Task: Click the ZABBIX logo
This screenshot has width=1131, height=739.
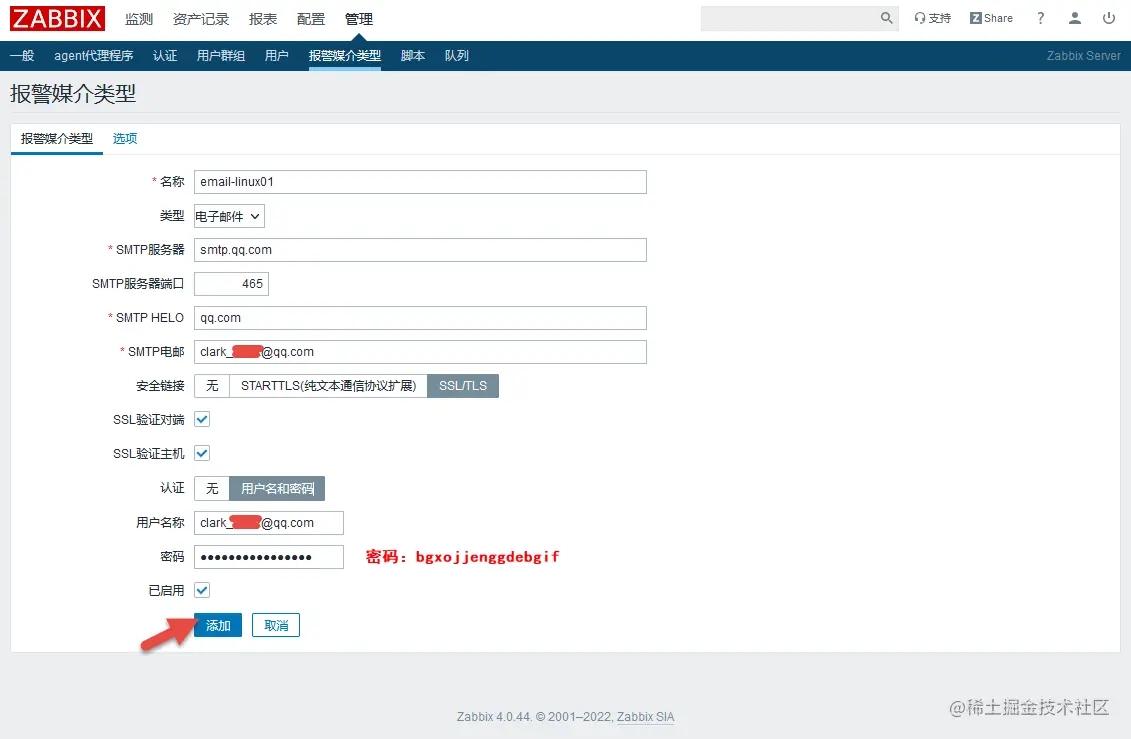Action: click(57, 17)
